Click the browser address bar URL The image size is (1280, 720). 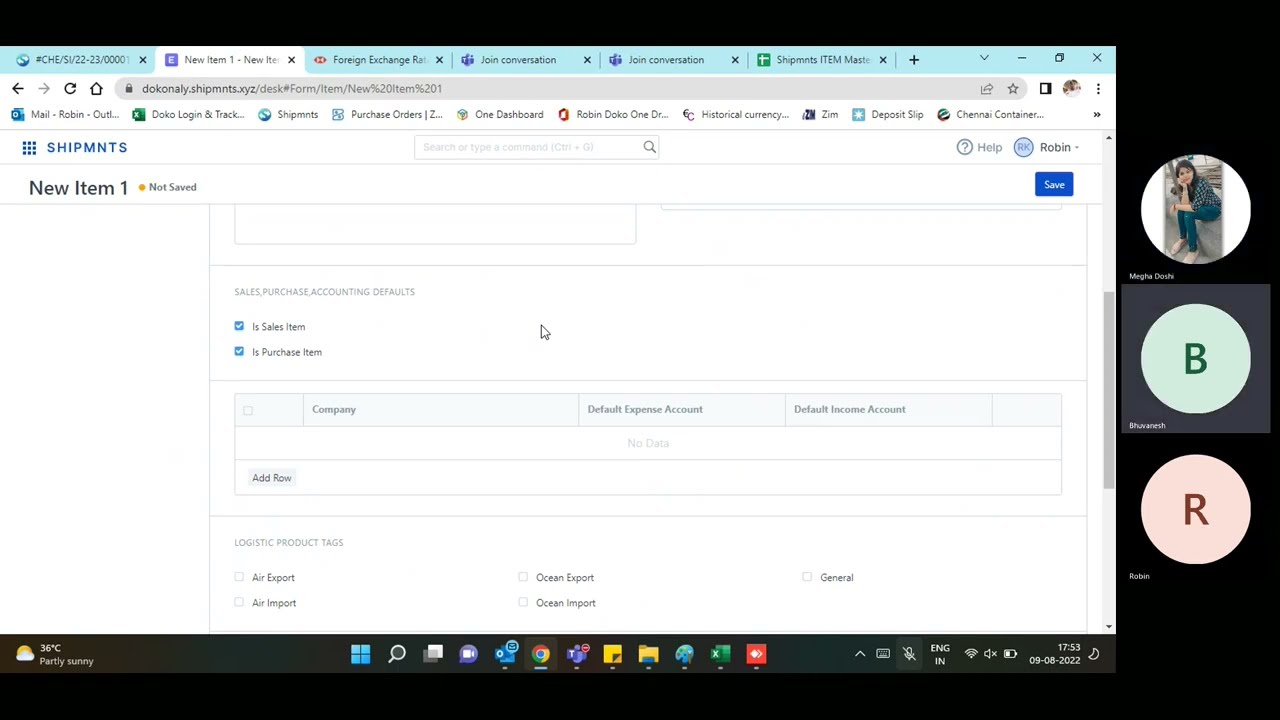coord(292,88)
